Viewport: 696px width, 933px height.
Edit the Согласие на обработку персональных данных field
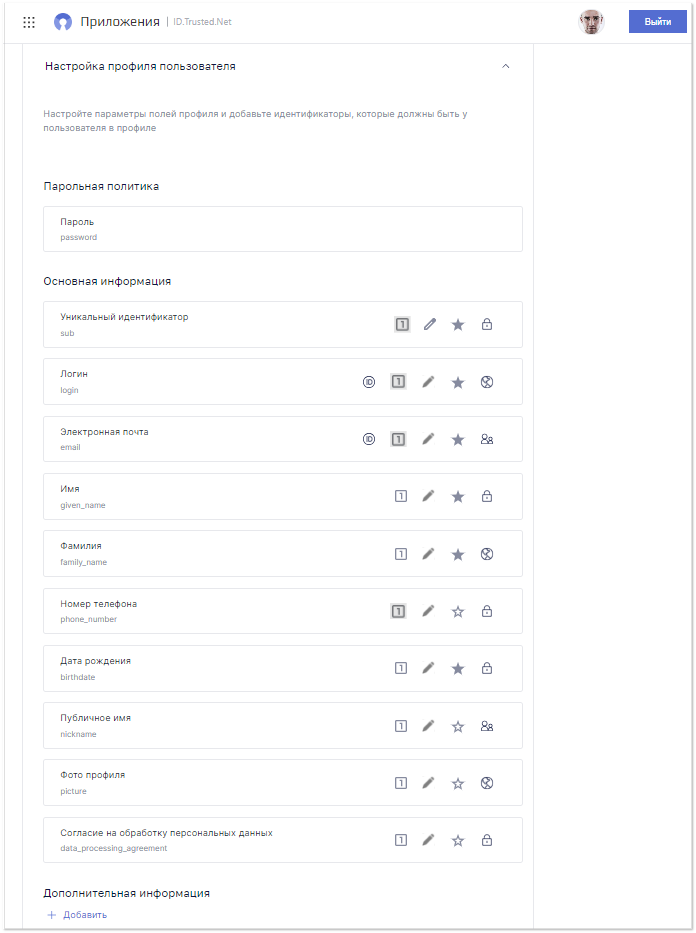(428, 840)
